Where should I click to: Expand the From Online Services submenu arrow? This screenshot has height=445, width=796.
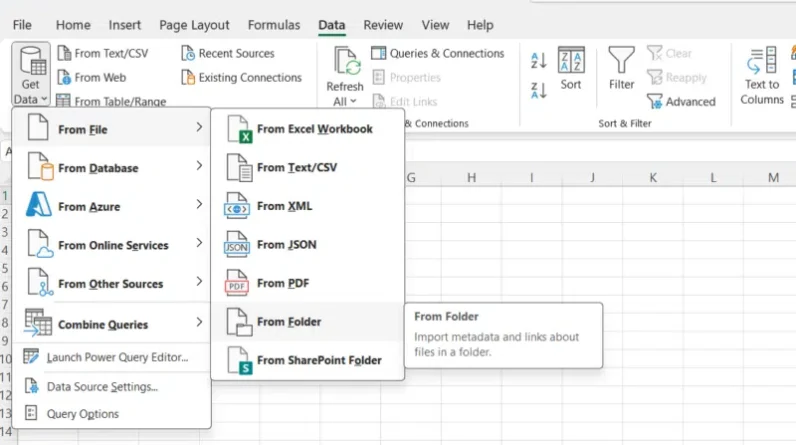click(x=199, y=243)
